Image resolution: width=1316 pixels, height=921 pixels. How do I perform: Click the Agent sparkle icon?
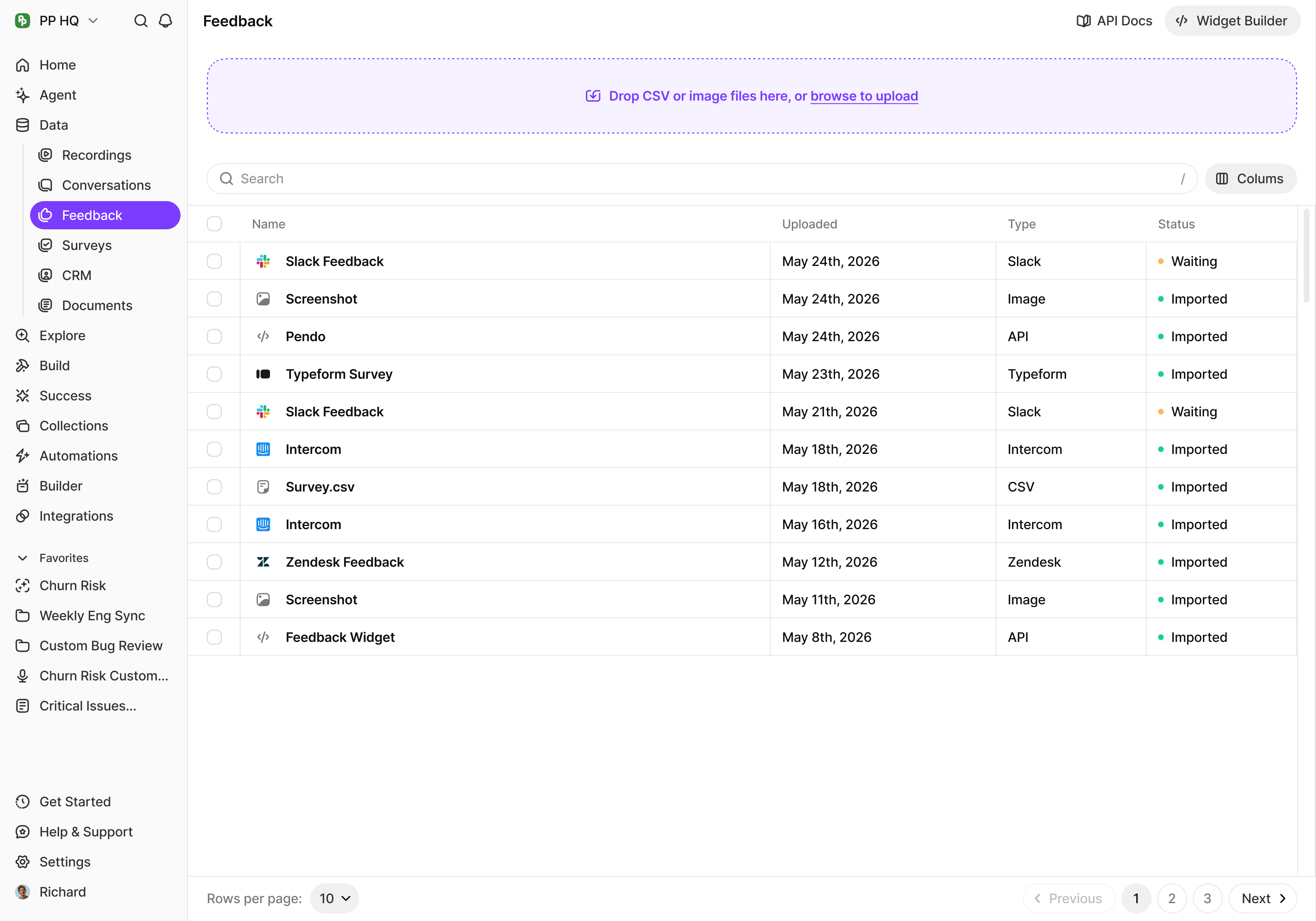(22, 95)
